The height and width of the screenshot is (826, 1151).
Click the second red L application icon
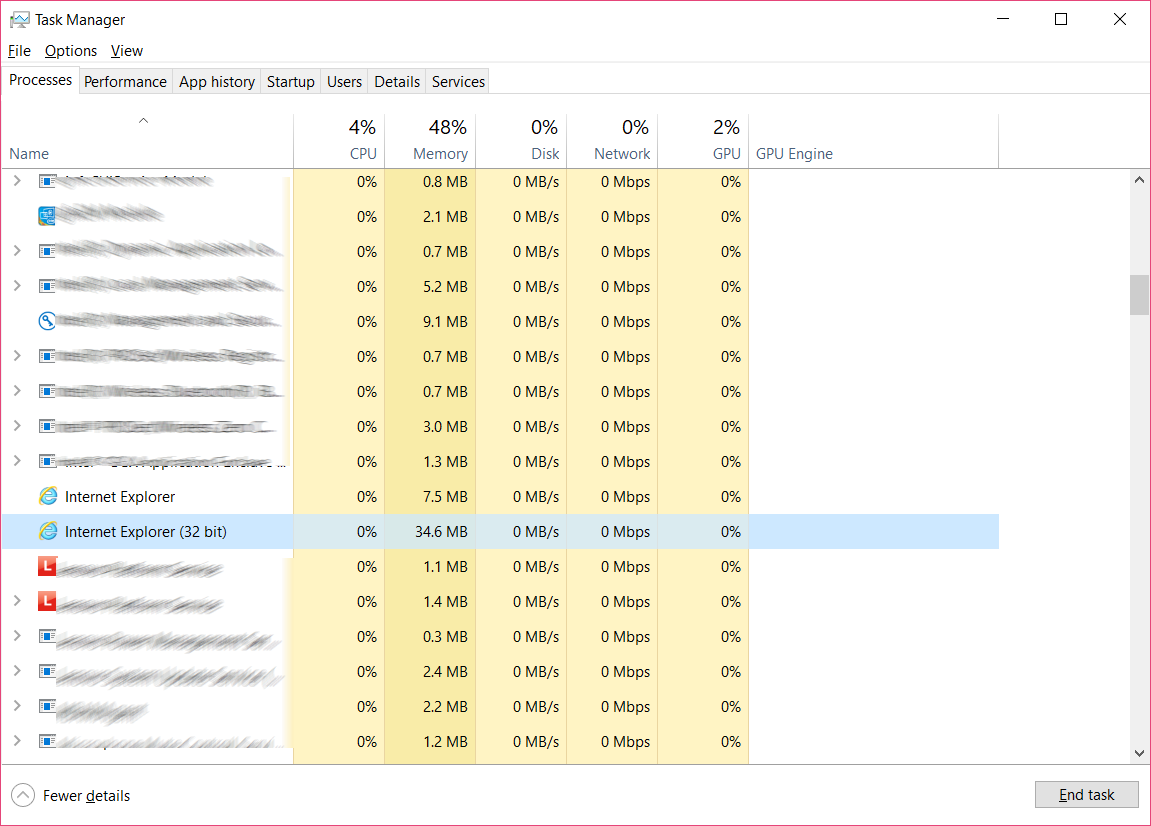pyautogui.click(x=46, y=601)
